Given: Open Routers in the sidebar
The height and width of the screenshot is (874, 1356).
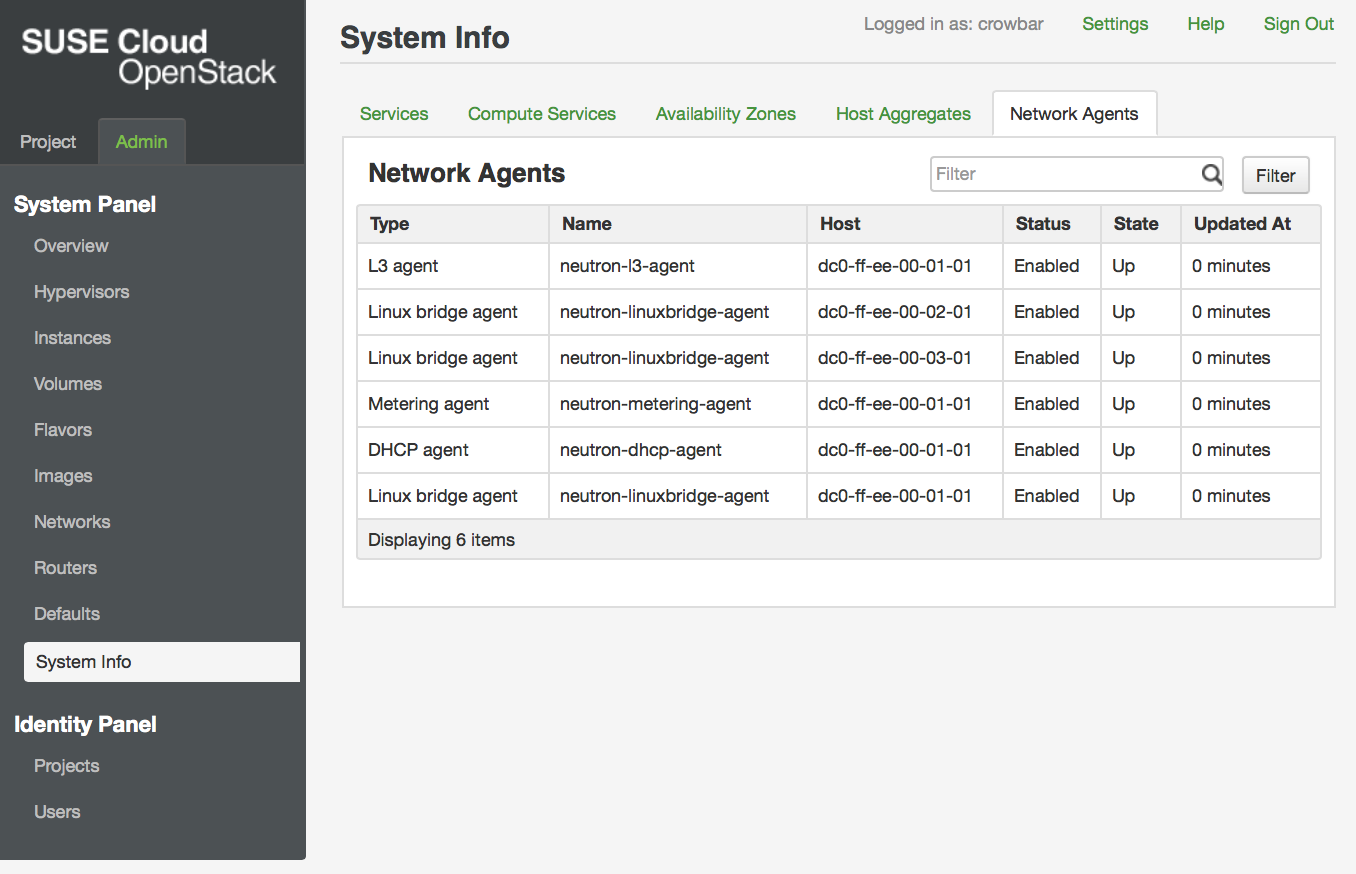Looking at the screenshot, I should point(65,568).
